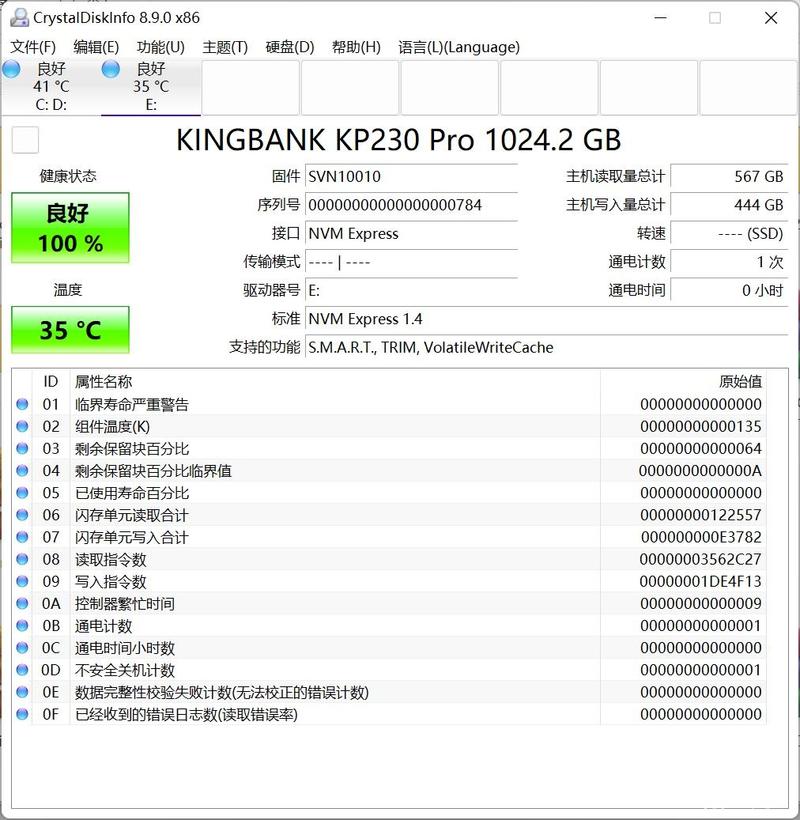This screenshot has width=800, height=820.
Task: Click raw value 00000000000064 for 剩余保留块百分比
Action: pyautogui.click(x=701, y=449)
